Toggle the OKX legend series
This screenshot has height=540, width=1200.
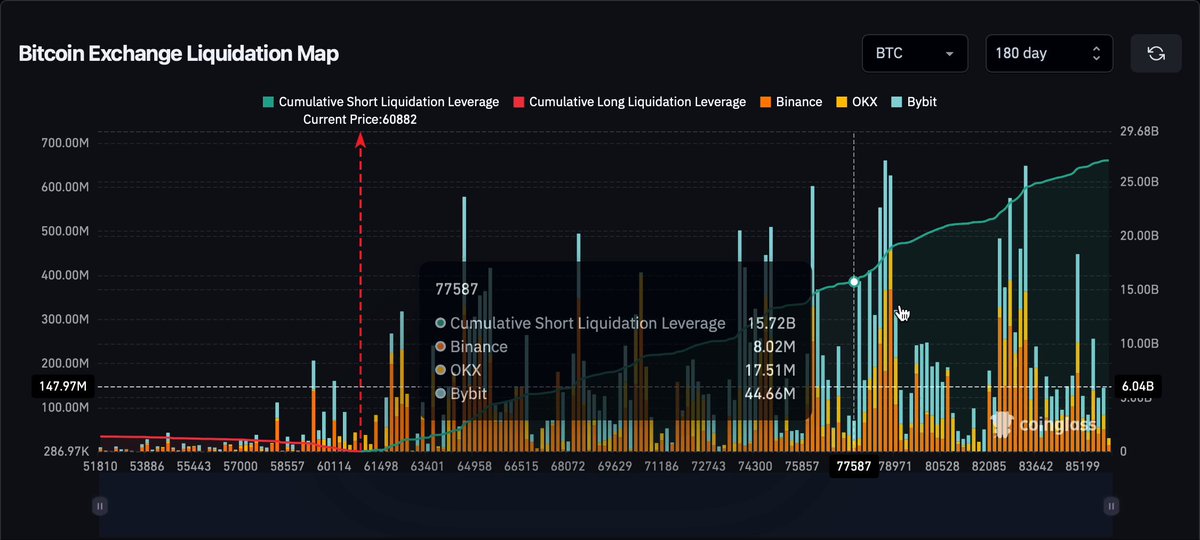[x=857, y=102]
